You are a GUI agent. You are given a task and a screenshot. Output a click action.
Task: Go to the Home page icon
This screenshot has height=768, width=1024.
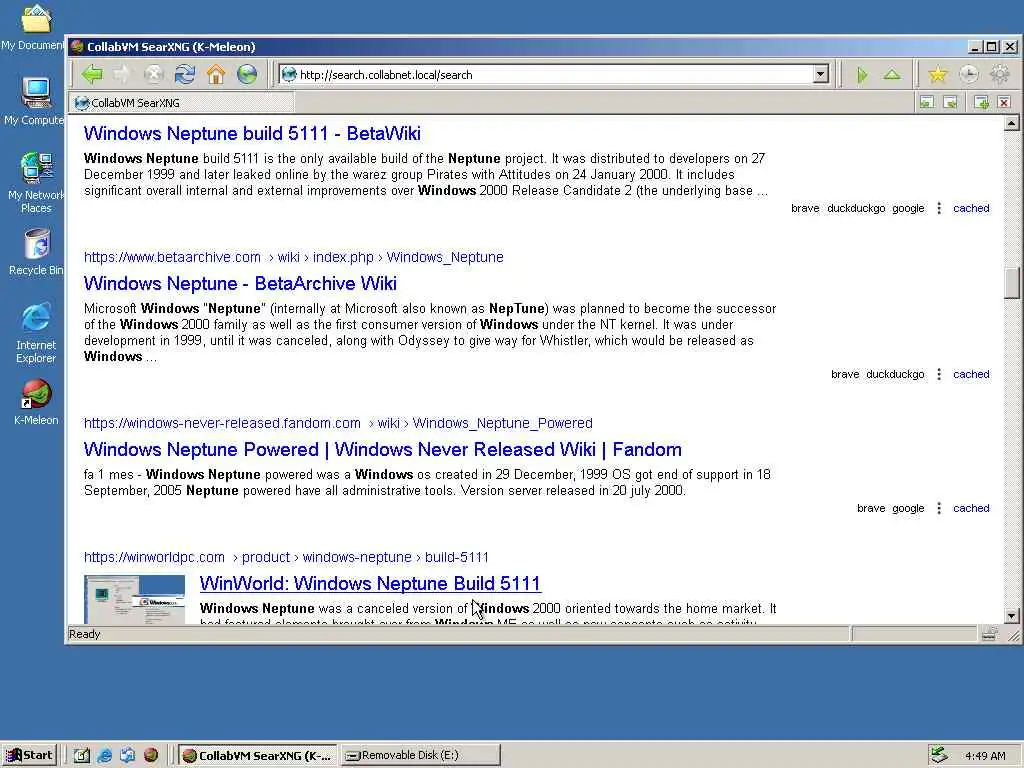click(216, 74)
